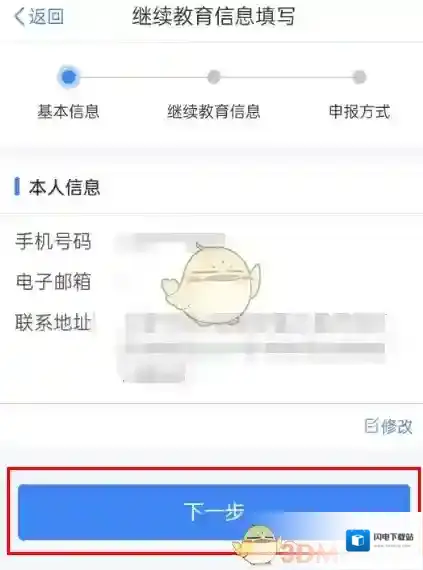
Task: Proceed with the 下一步 button
Action: pos(214,512)
